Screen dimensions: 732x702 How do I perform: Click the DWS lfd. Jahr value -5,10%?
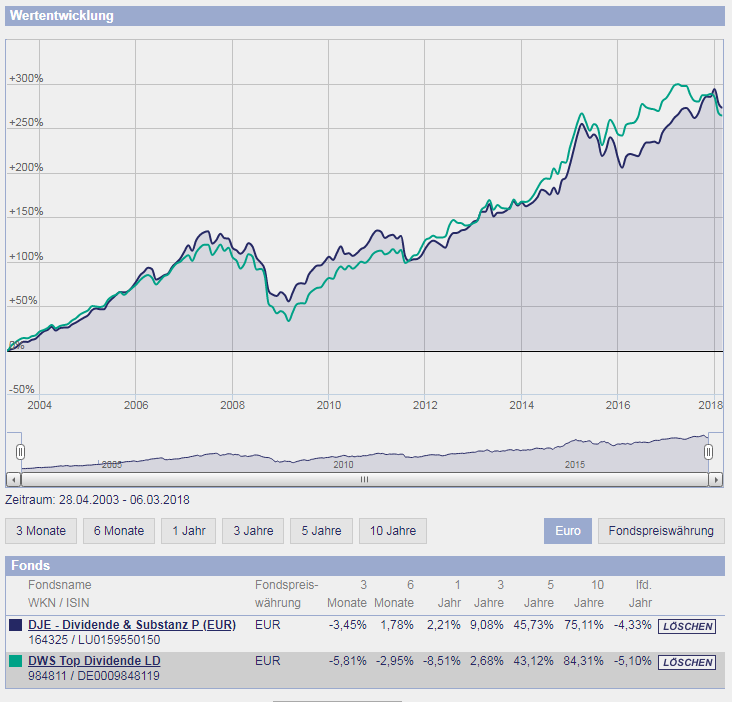[633, 661]
